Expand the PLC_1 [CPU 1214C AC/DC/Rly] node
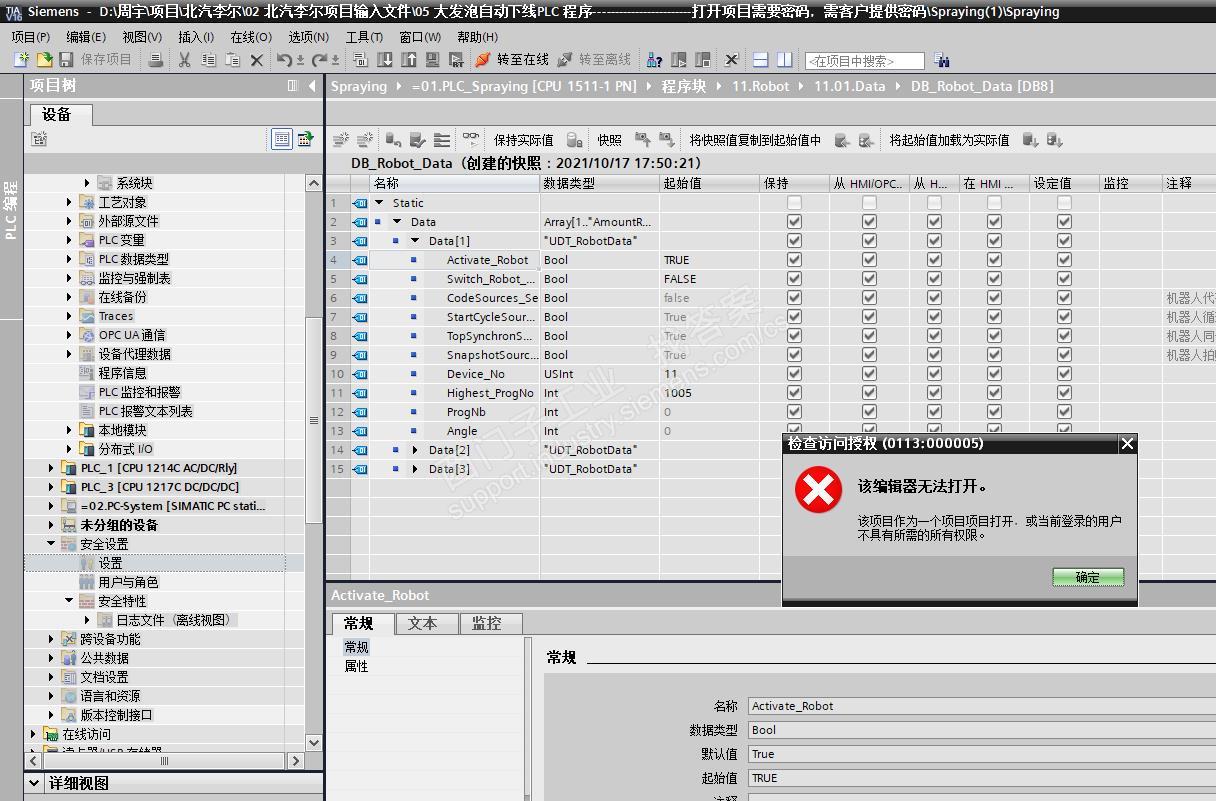The height and width of the screenshot is (801, 1216). coord(51,468)
